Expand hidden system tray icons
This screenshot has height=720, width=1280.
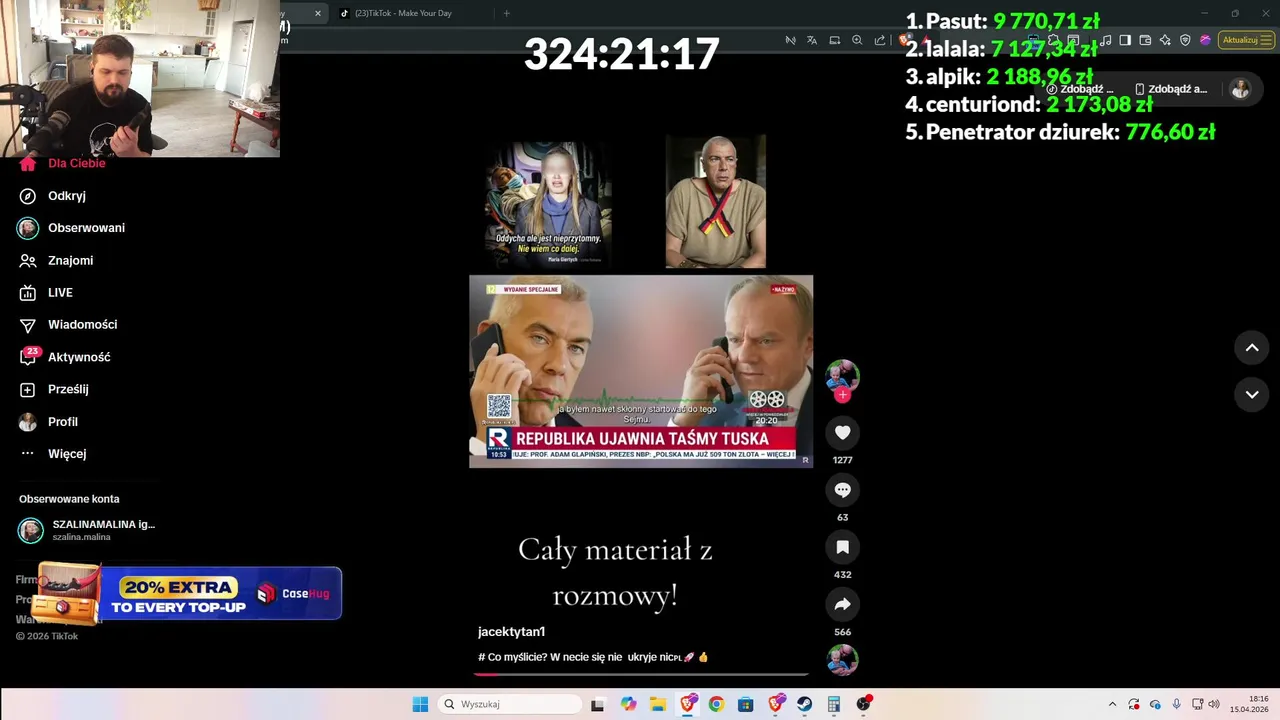coord(1112,704)
